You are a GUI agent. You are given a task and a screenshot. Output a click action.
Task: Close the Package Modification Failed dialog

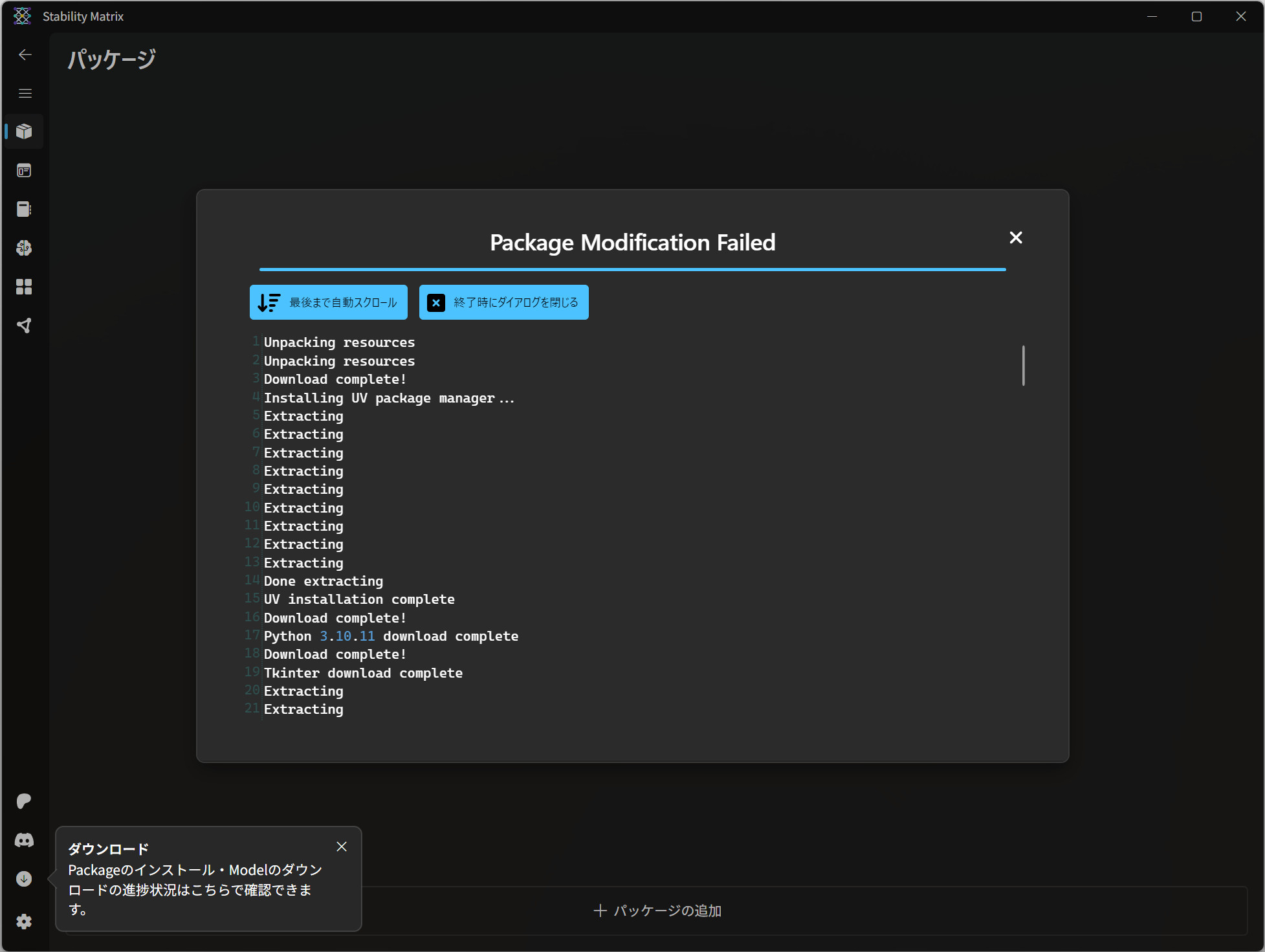pos(1016,238)
